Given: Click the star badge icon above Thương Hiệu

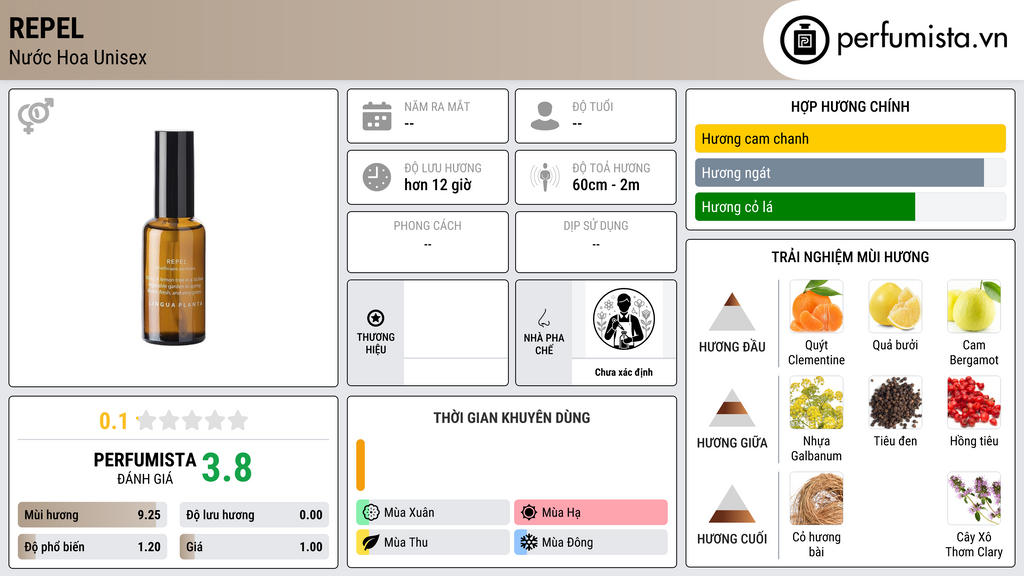Looking at the screenshot, I should coord(376,318).
